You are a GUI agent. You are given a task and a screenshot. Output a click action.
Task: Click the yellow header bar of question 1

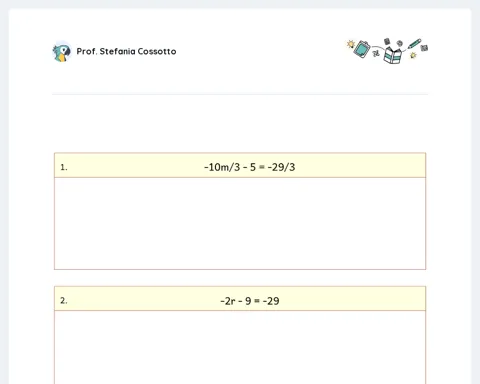(x=240, y=165)
